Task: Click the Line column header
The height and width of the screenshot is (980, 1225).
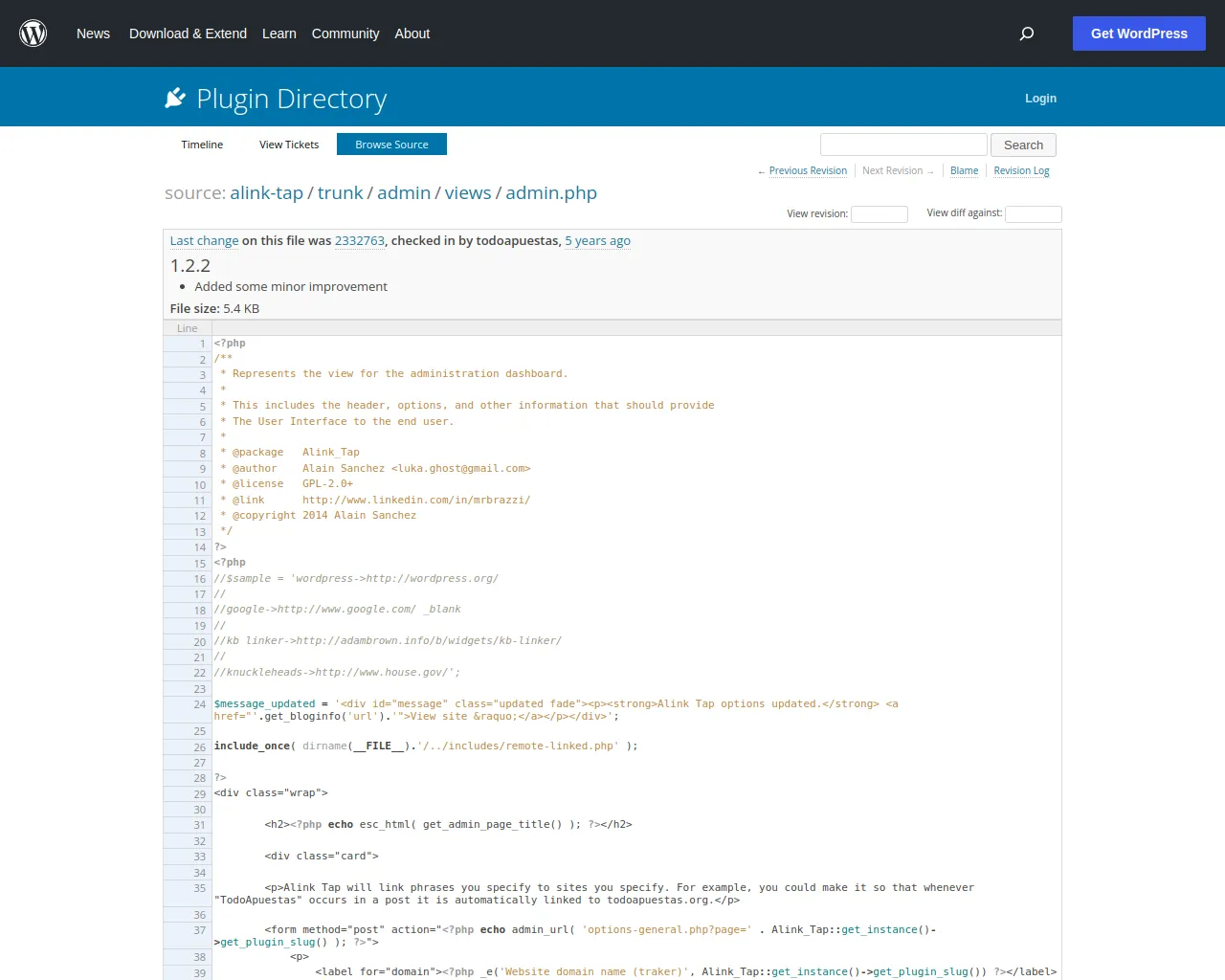Action: tap(188, 328)
